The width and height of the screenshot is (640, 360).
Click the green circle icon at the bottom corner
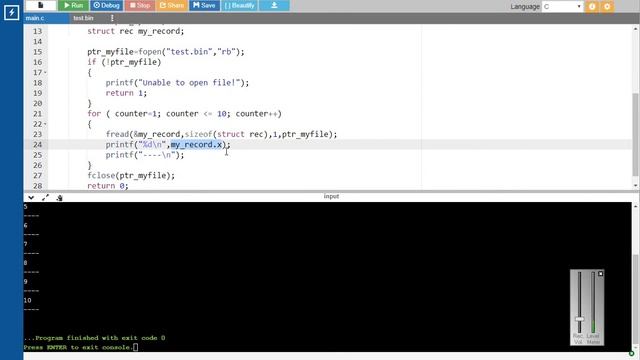(x=631, y=353)
